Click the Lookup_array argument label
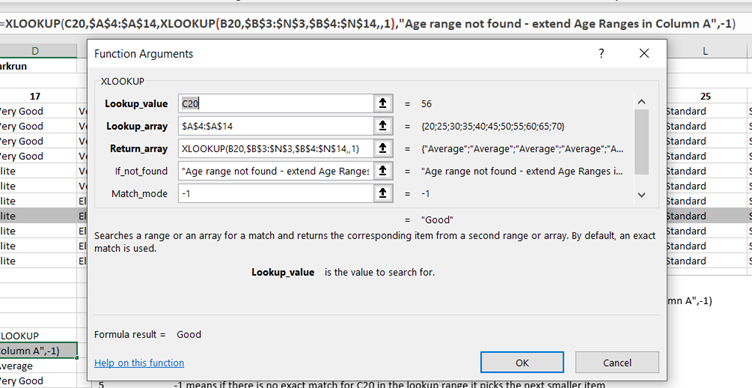752x388 pixels. coord(137,126)
